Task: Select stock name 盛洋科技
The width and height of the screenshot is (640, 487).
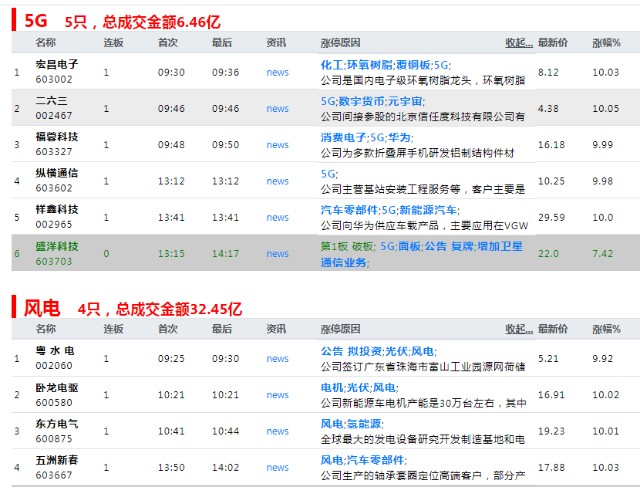Action: [57, 246]
